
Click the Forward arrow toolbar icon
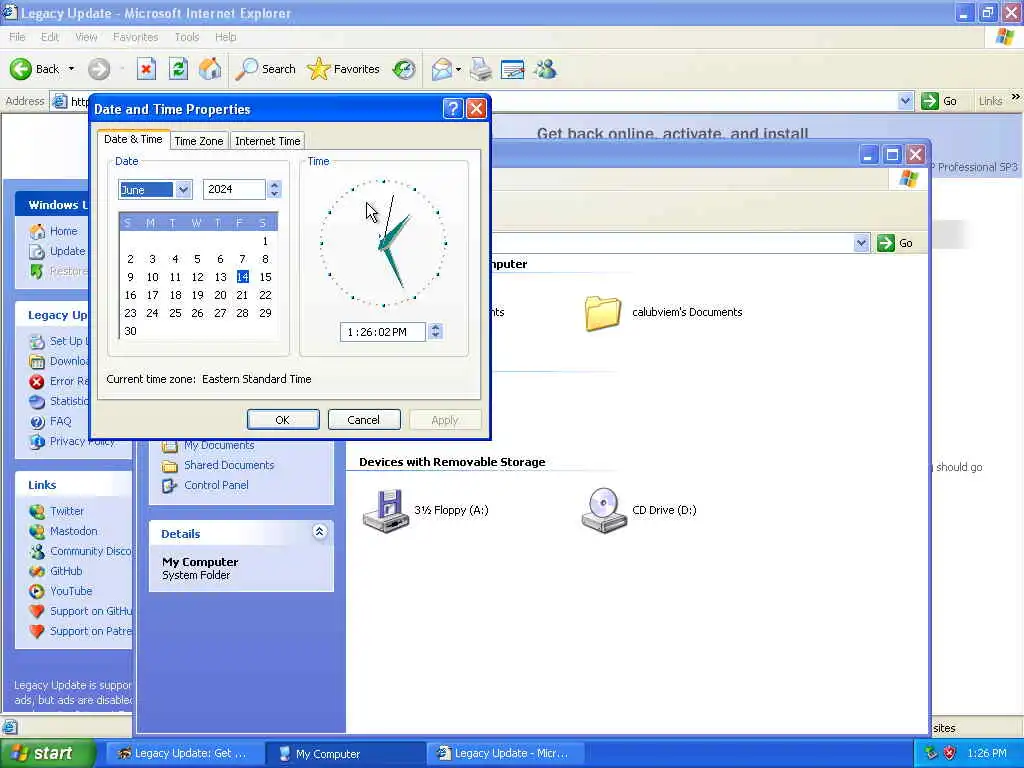click(99, 69)
